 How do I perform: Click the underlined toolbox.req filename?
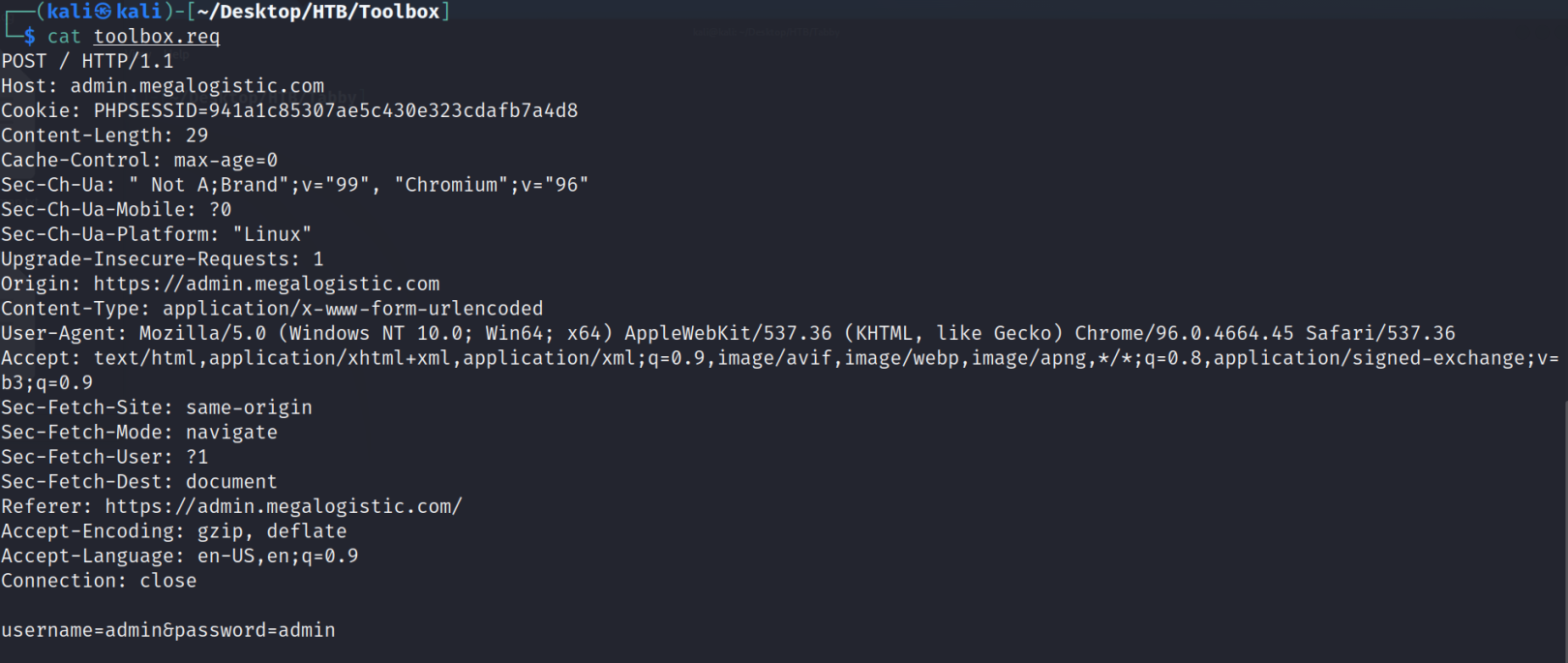pyautogui.click(x=156, y=37)
